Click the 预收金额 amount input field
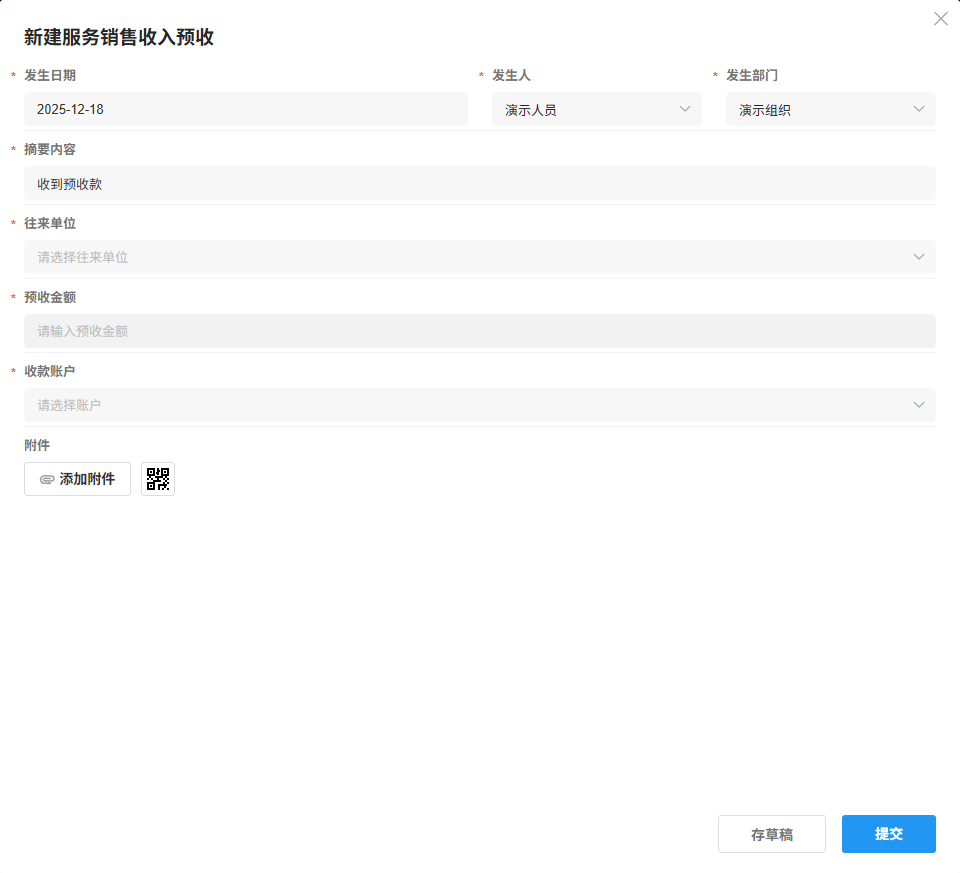This screenshot has height=873, width=960. coord(479,331)
